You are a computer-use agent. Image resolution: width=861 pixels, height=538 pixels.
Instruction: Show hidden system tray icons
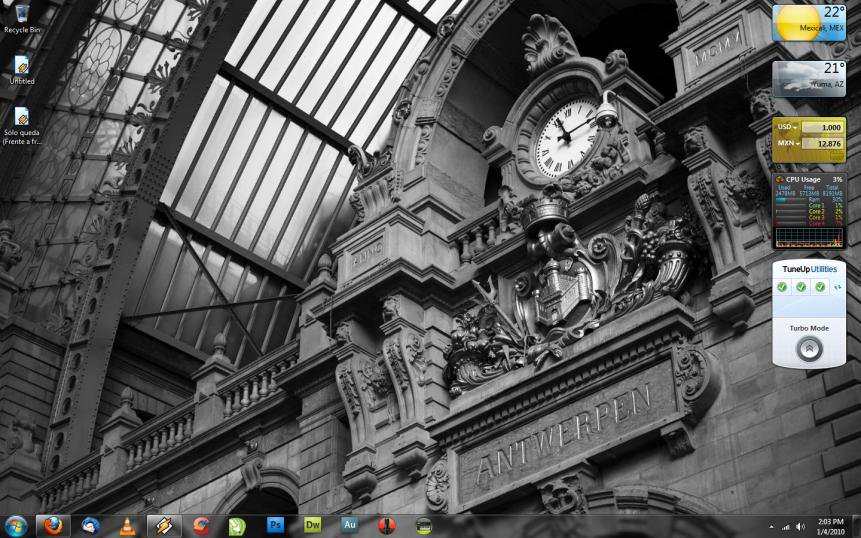pyautogui.click(x=771, y=526)
